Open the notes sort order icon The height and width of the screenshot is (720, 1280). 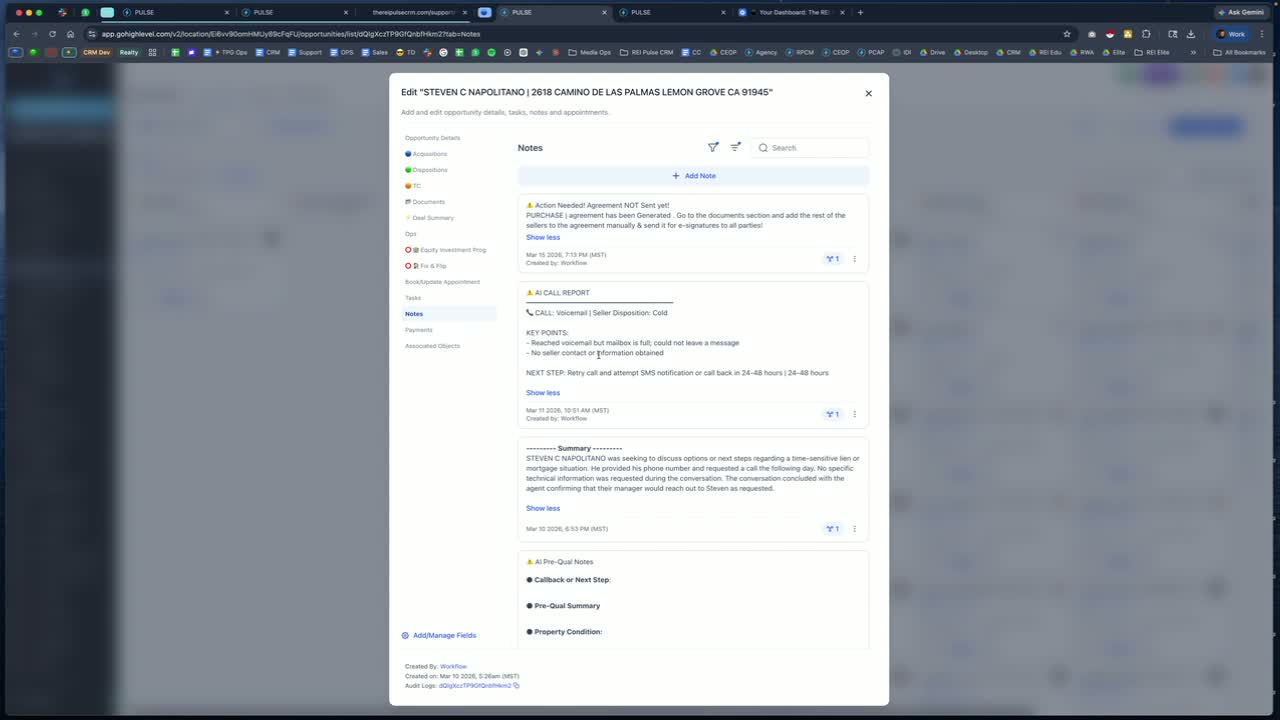coord(736,147)
